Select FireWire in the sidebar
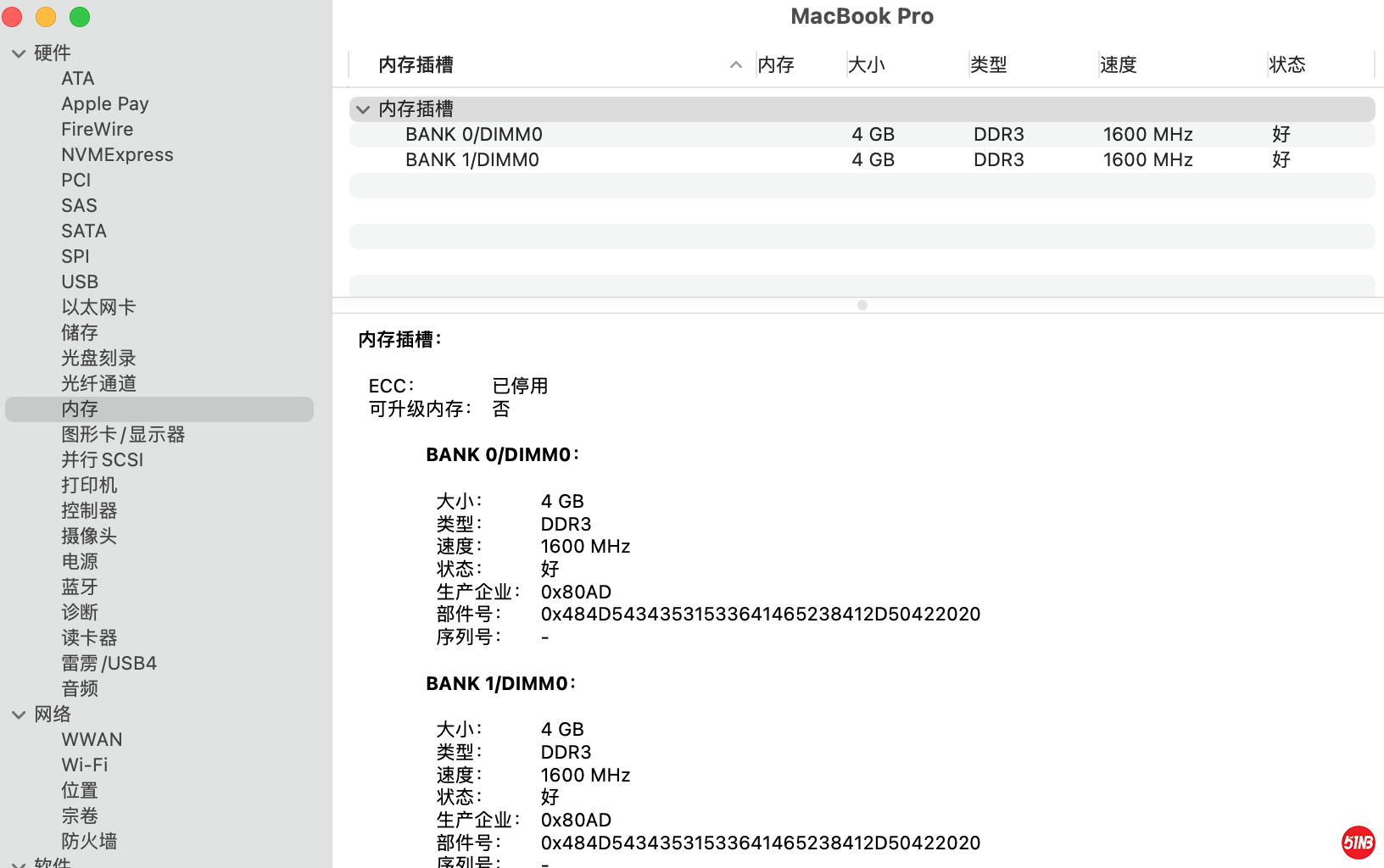 (x=98, y=130)
